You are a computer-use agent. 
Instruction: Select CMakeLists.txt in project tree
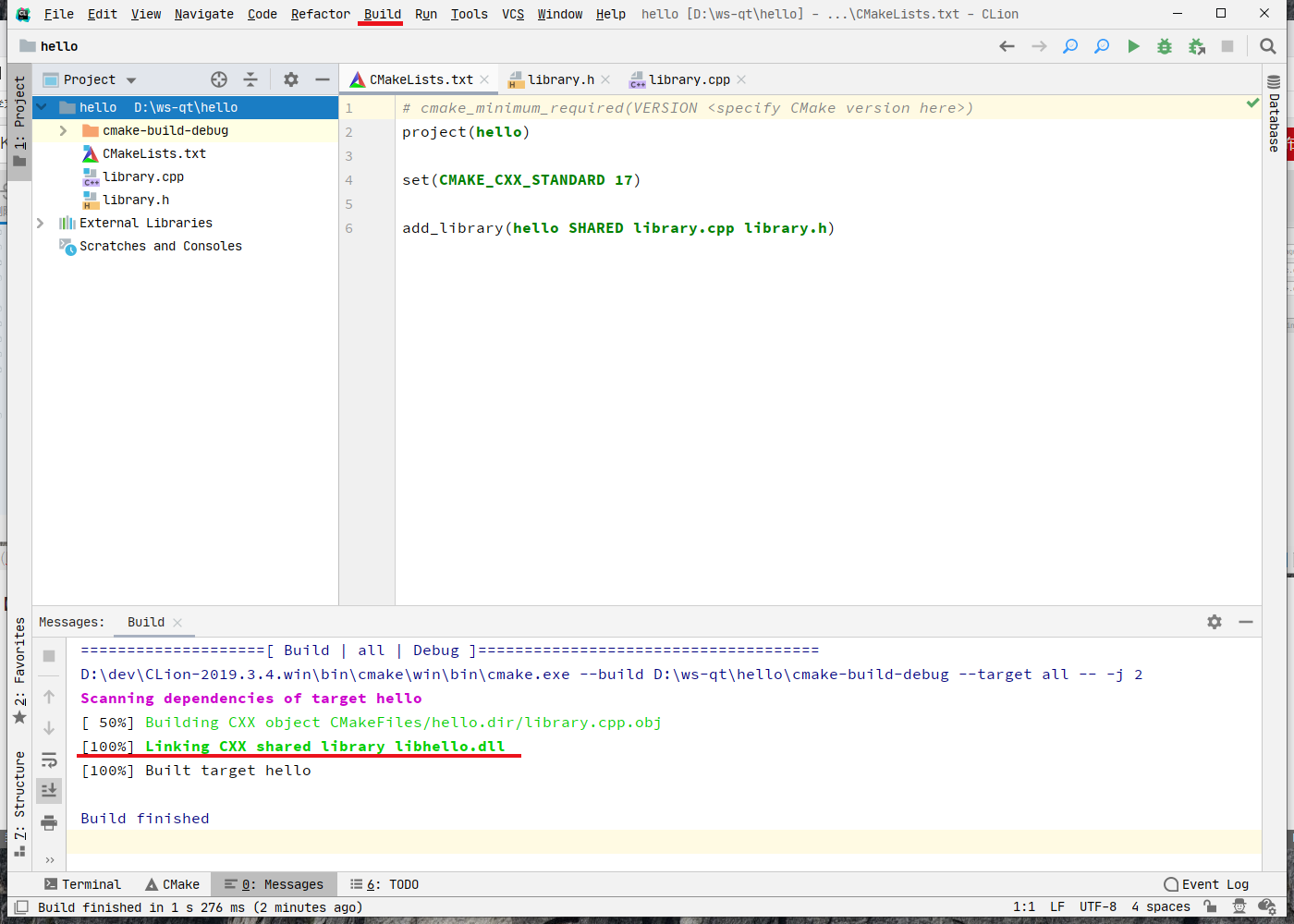[154, 153]
